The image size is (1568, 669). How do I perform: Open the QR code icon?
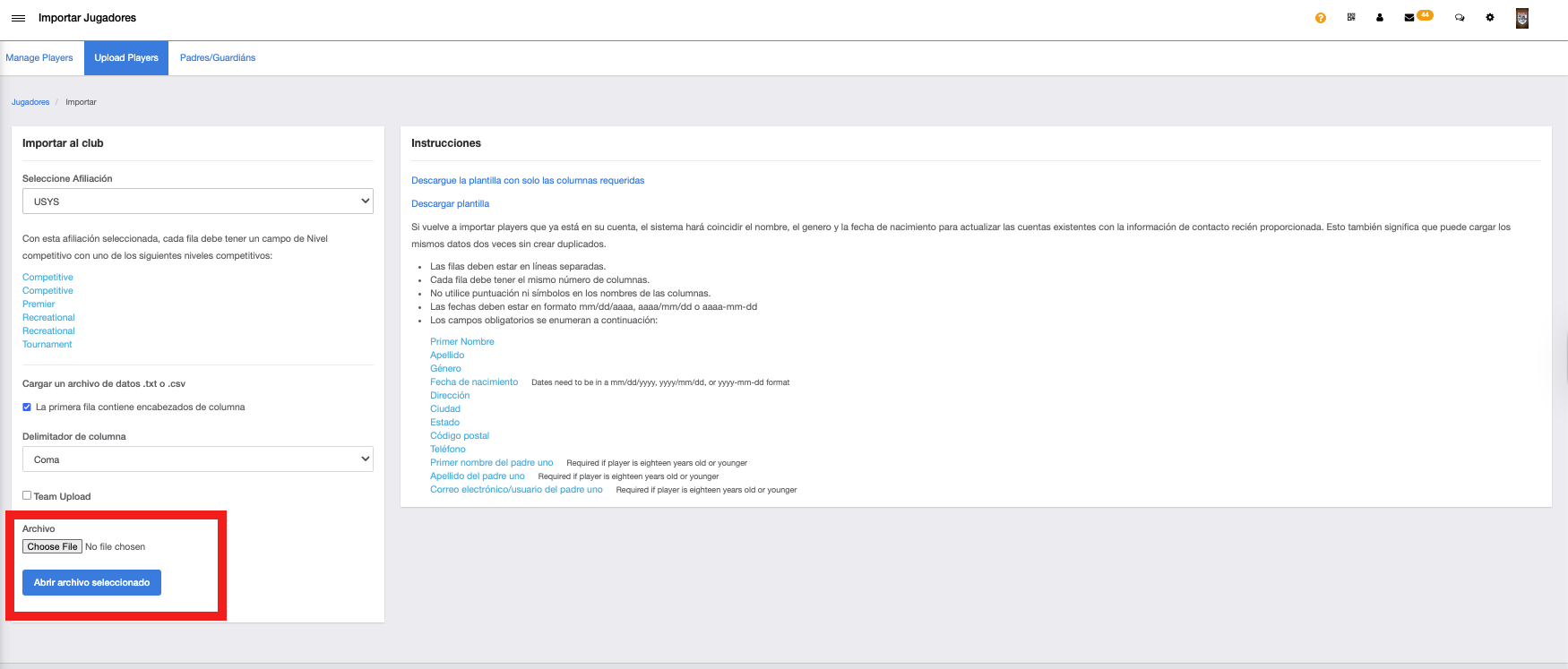[1350, 17]
